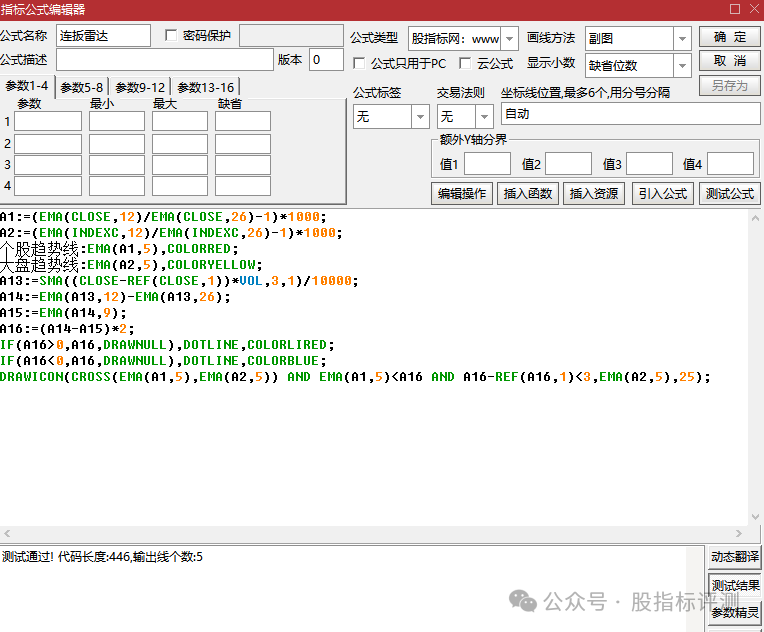Click the code line A16:=(A14-A15)*2
The width and height of the screenshot is (764, 632).
(x=67, y=329)
